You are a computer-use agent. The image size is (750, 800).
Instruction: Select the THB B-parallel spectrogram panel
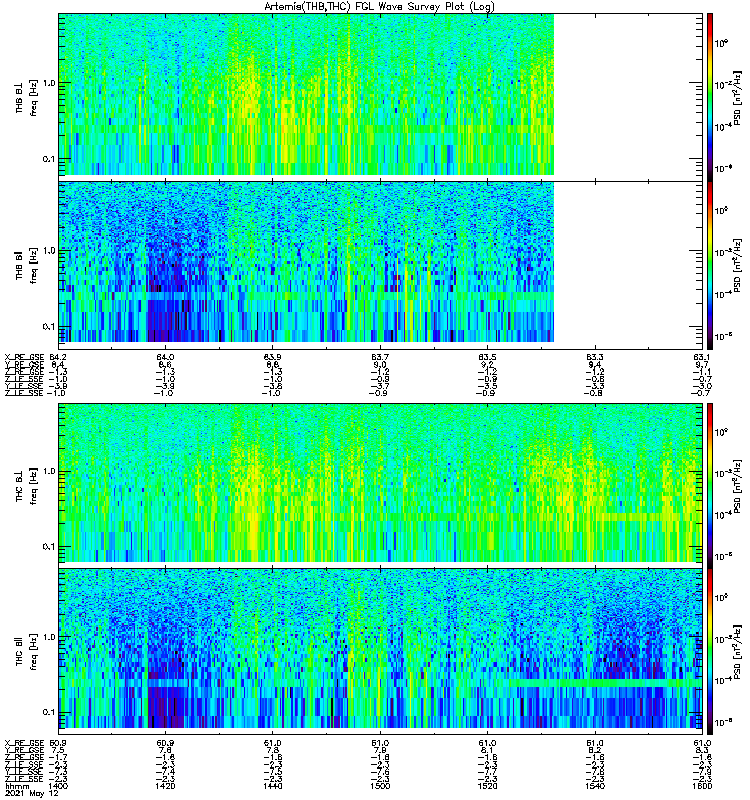coord(380,265)
